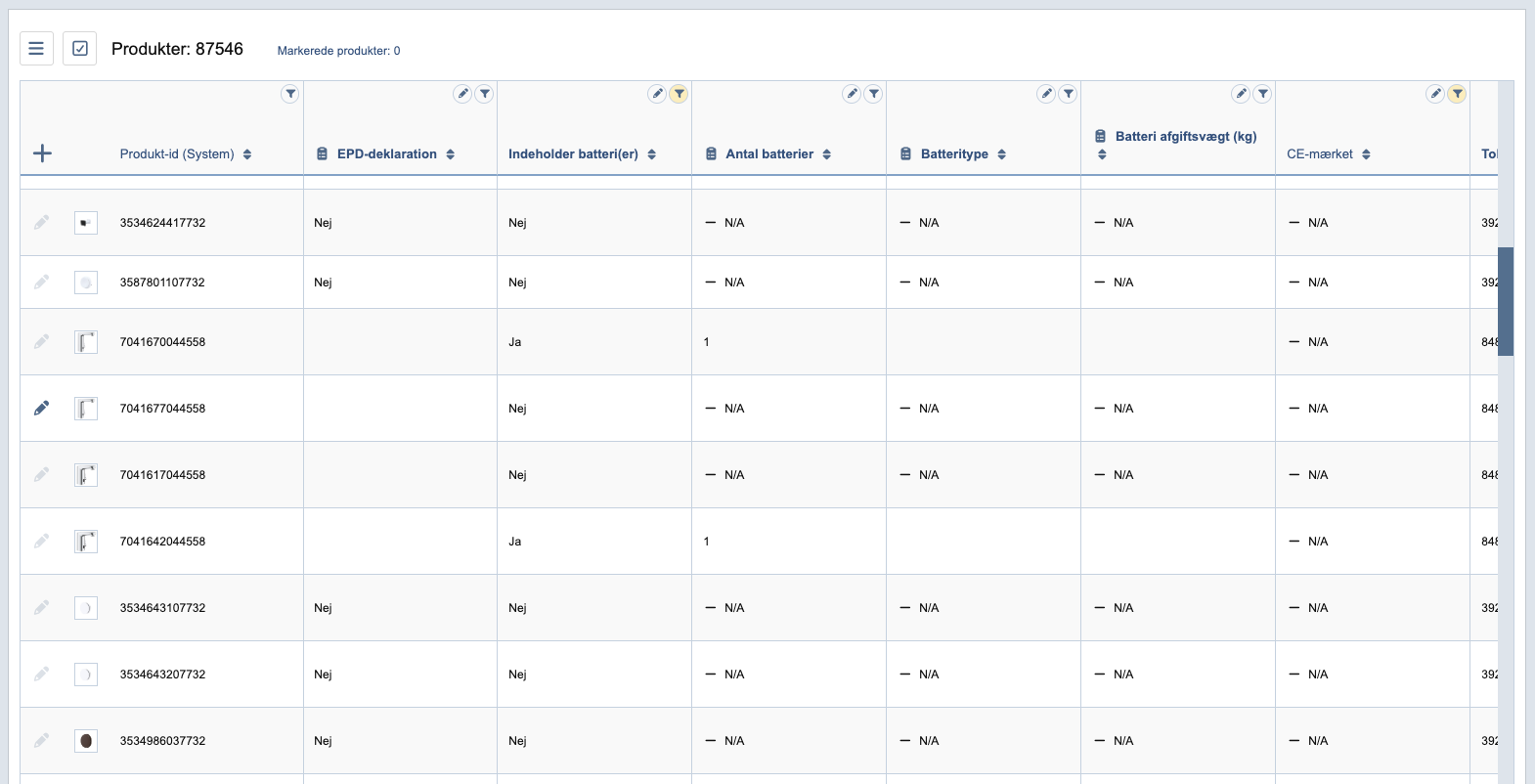Sort by Batteritype column
Viewport: 1535px width, 784px height.
click(x=1001, y=154)
